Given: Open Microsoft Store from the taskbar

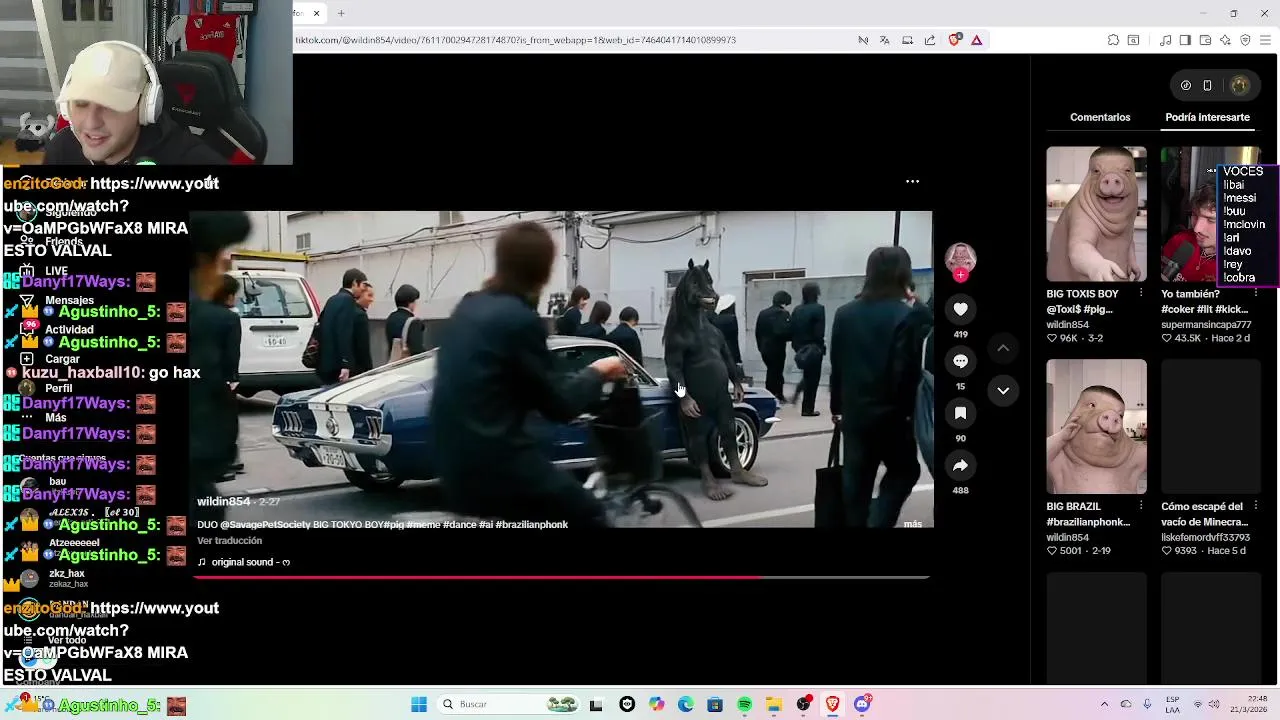Looking at the screenshot, I should (x=715, y=704).
